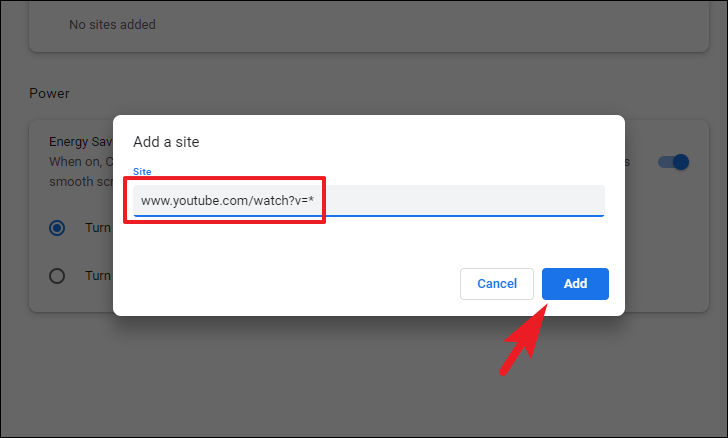Click the Add button in dialog
This screenshot has height=438, width=728.
pos(575,283)
